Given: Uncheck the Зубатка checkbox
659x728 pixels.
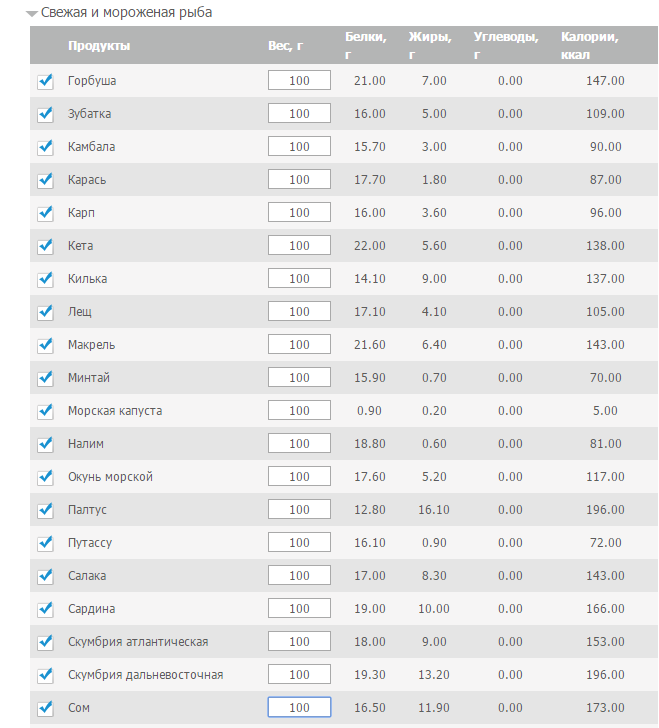Looking at the screenshot, I should tap(44, 114).
